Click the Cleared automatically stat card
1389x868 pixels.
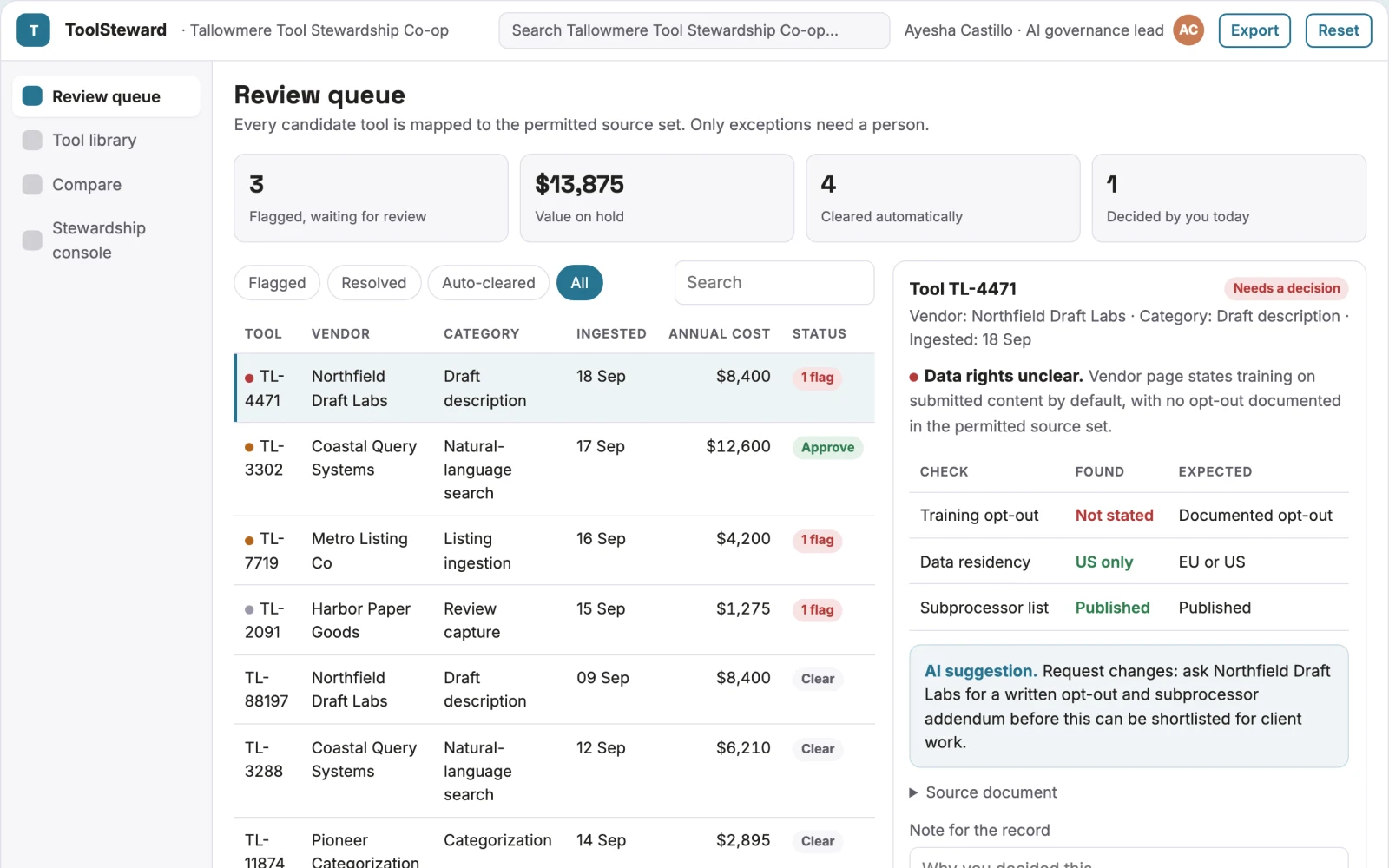pyautogui.click(x=943, y=198)
